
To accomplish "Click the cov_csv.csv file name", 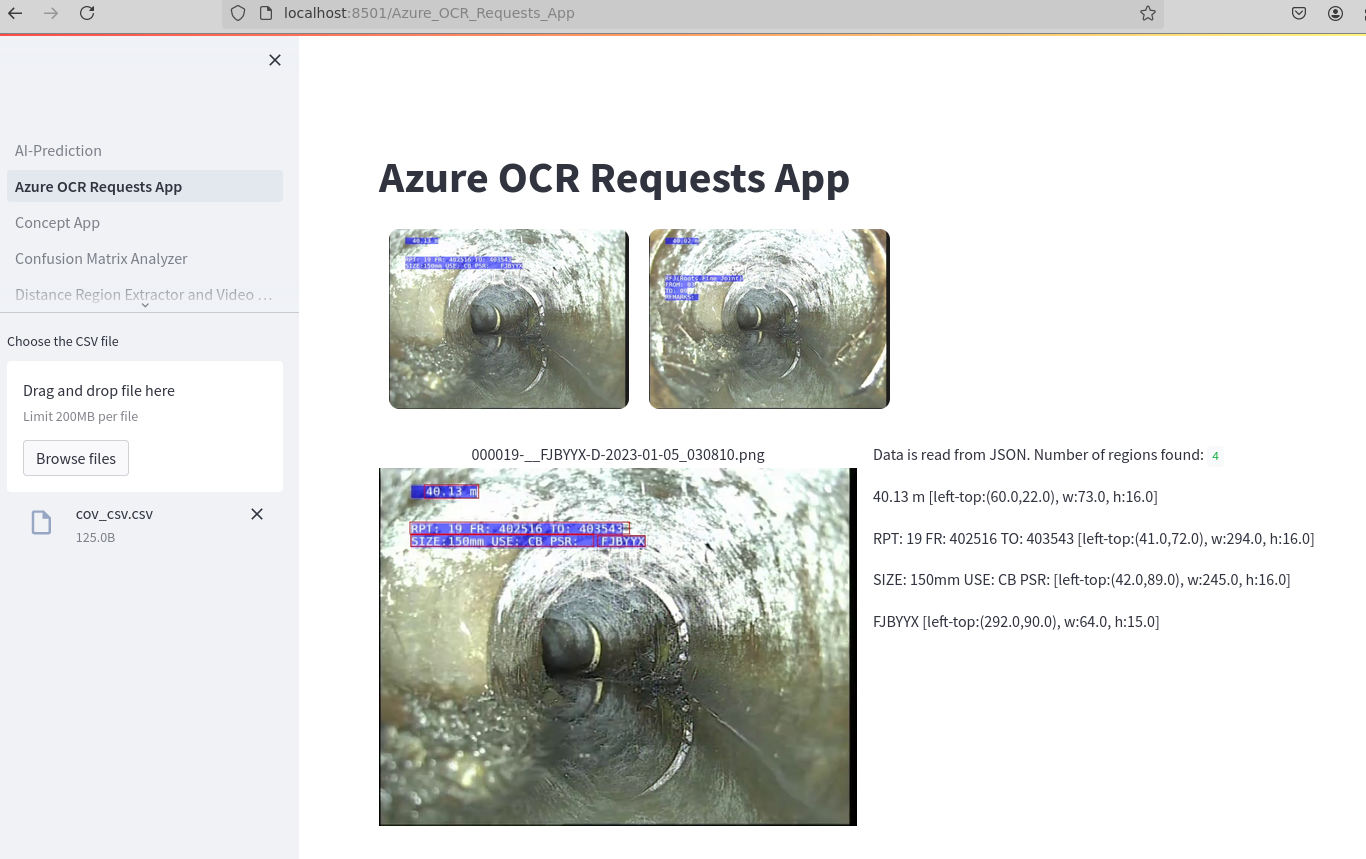I will [x=114, y=514].
